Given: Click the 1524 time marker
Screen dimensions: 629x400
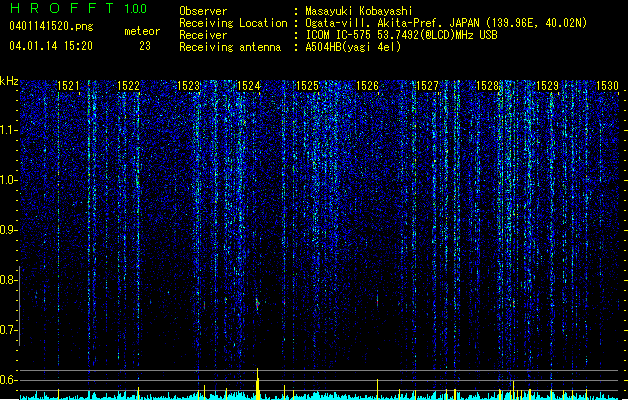Looking at the screenshot, I should (x=249, y=86).
